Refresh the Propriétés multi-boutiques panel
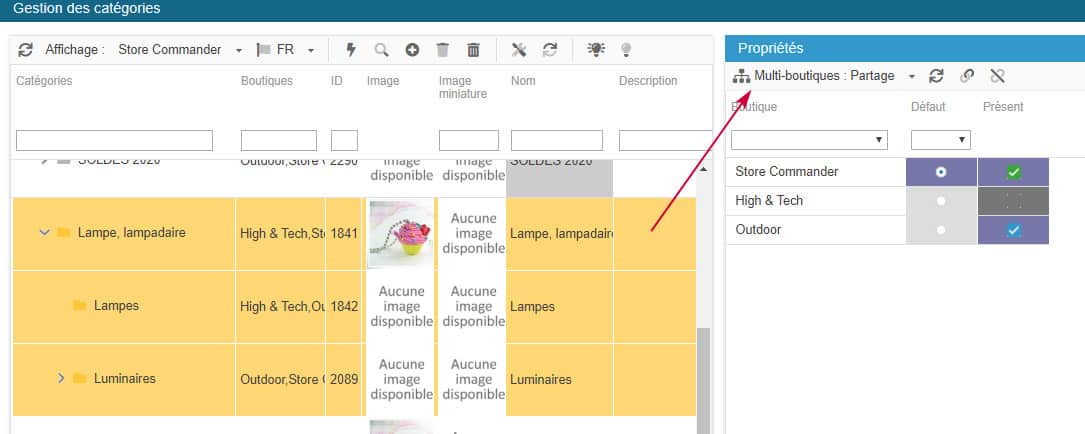 click(936, 76)
